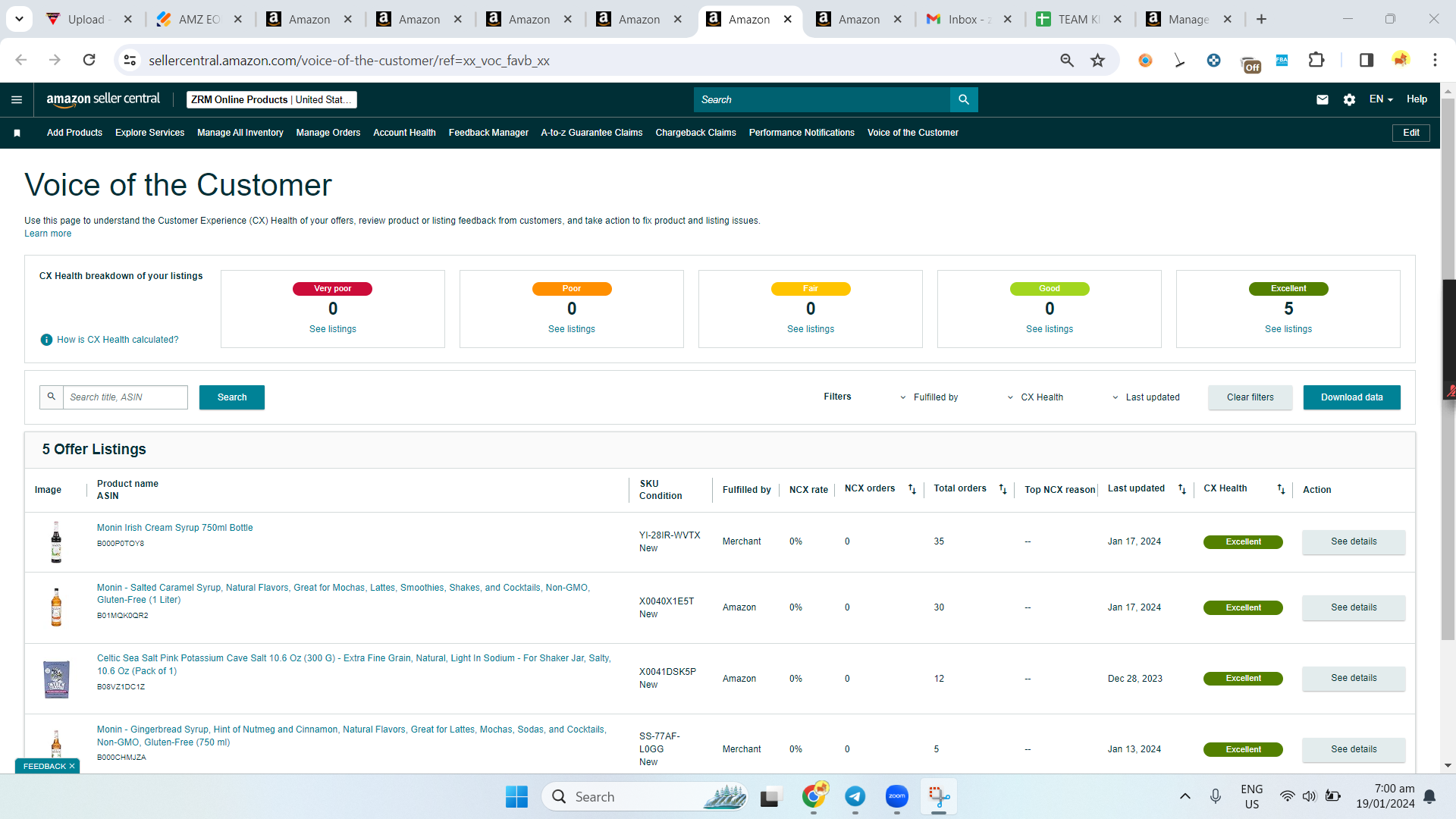Open the ZRM Online Products account switcher

tap(271, 99)
